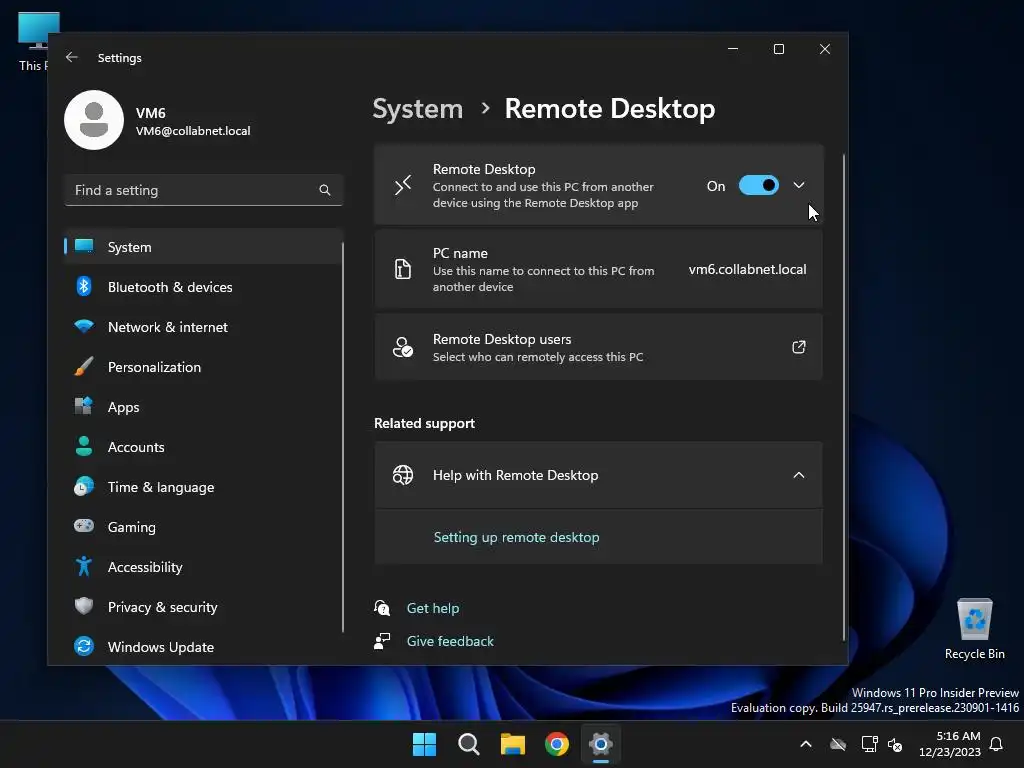Select the Recycle Bin desktop icon
The image size is (1024, 768).
pyautogui.click(x=974, y=630)
